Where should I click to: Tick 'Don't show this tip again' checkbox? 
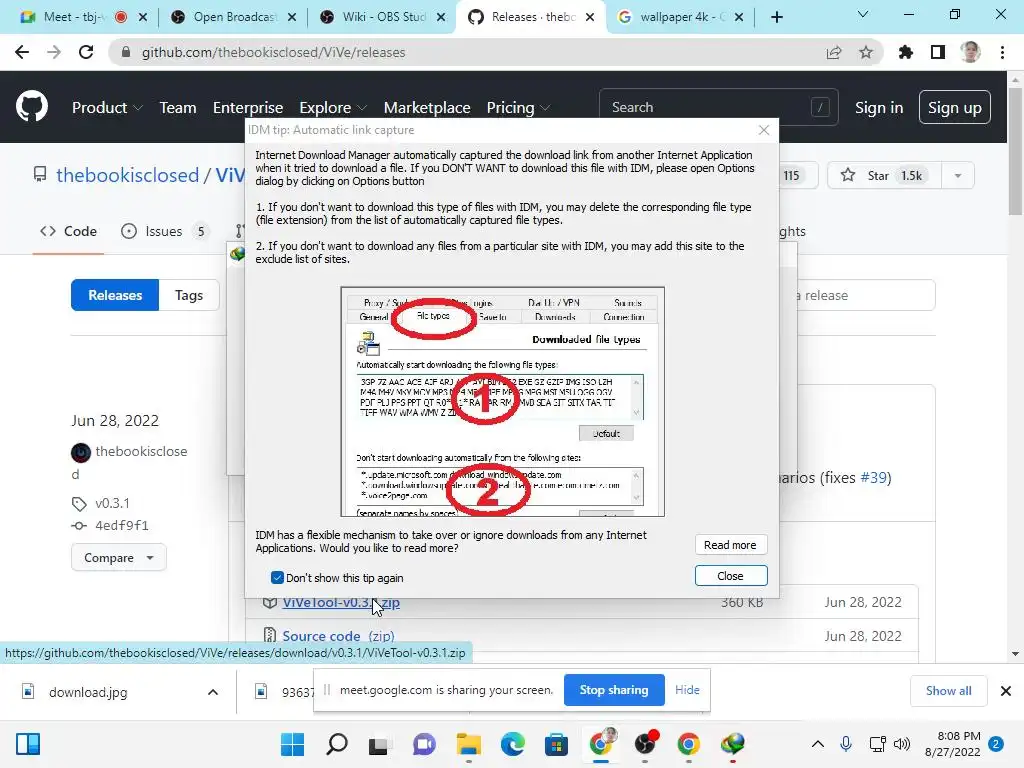point(277,578)
